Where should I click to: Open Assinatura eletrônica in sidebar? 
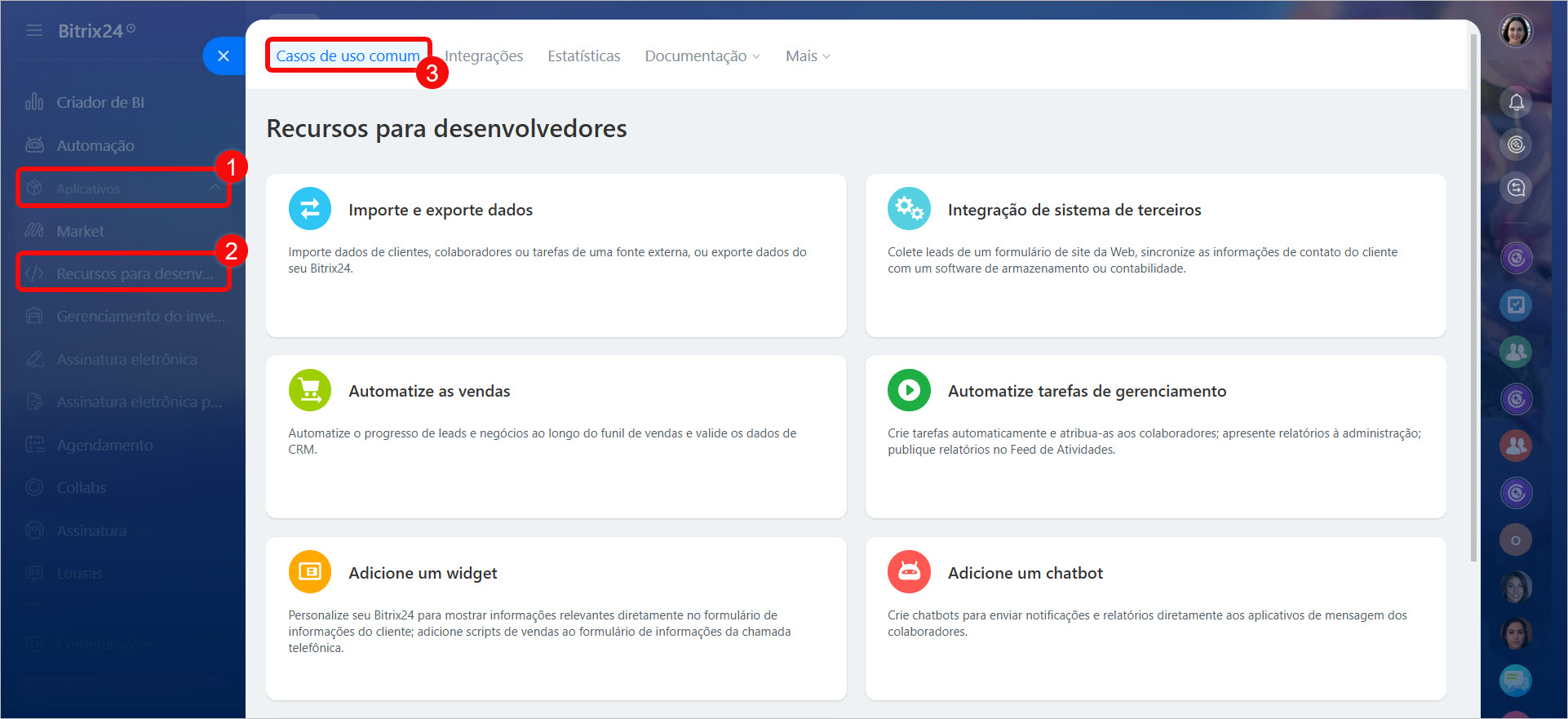(126, 359)
